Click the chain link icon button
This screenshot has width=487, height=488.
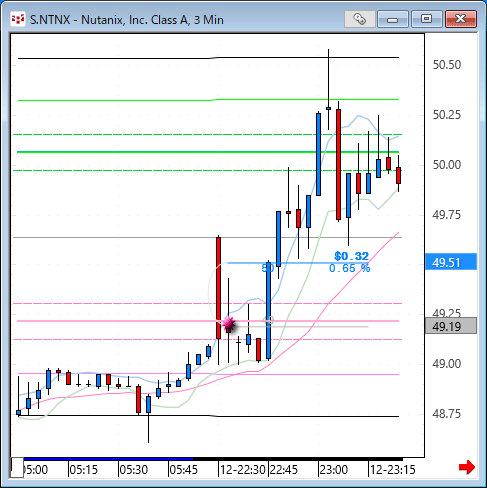coord(360,19)
